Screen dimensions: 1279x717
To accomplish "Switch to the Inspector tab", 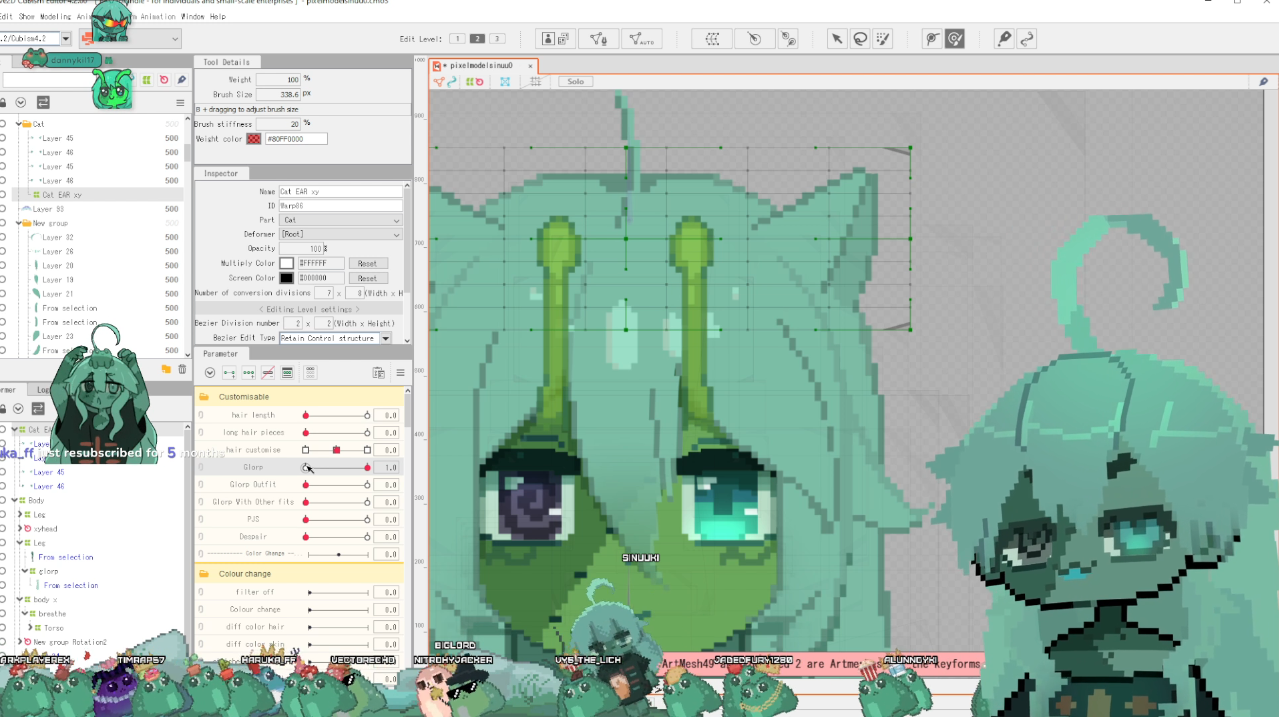I will click(221, 173).
